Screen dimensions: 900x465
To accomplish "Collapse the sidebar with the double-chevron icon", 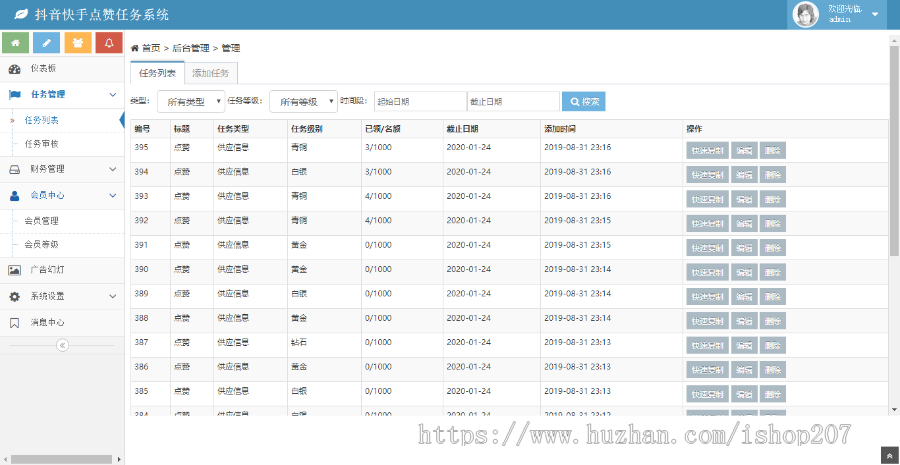I will click(x=63, y=345).
